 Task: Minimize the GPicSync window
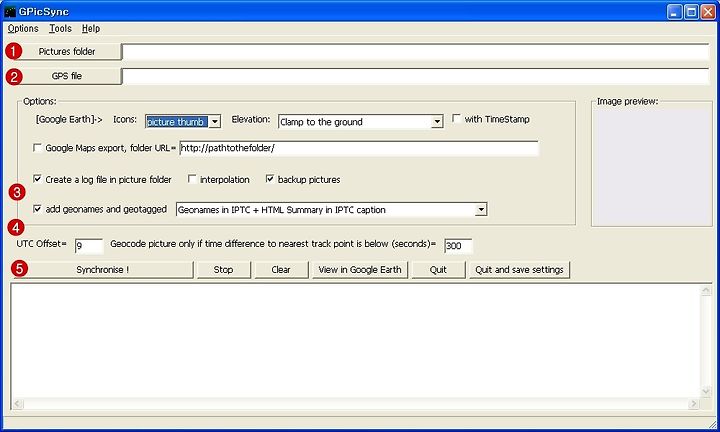click(x=674, y=11)
